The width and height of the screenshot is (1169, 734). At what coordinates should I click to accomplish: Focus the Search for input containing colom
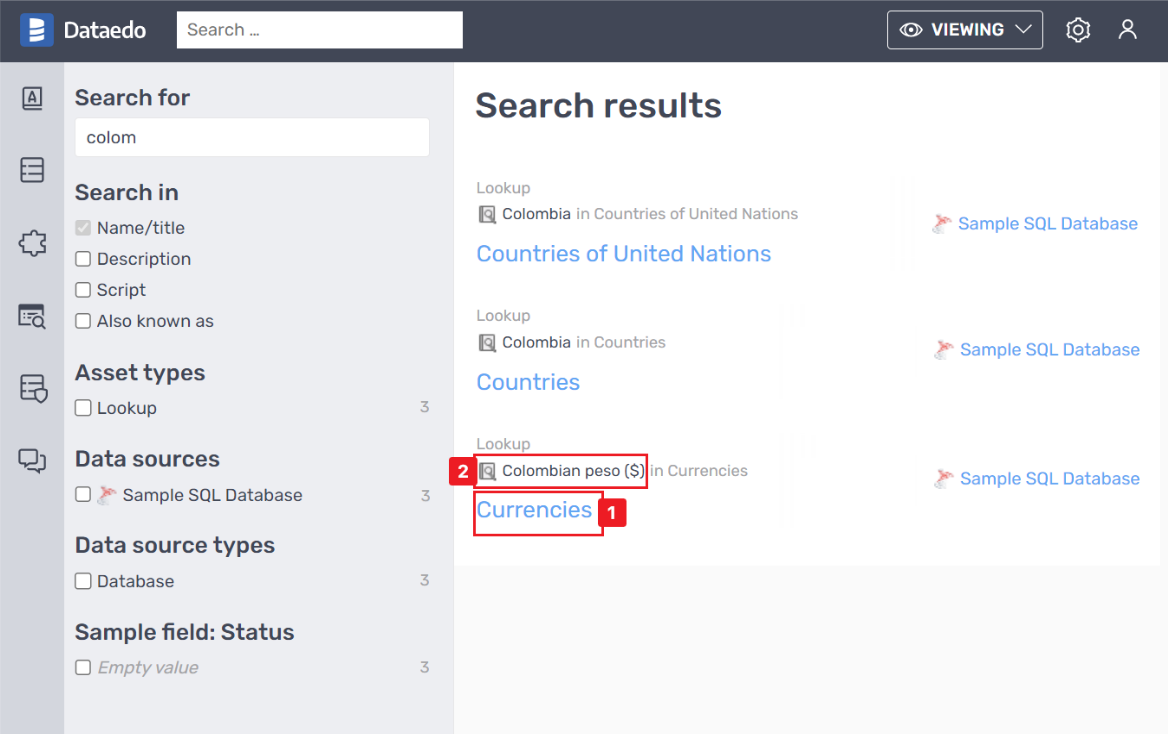[252, 138]
